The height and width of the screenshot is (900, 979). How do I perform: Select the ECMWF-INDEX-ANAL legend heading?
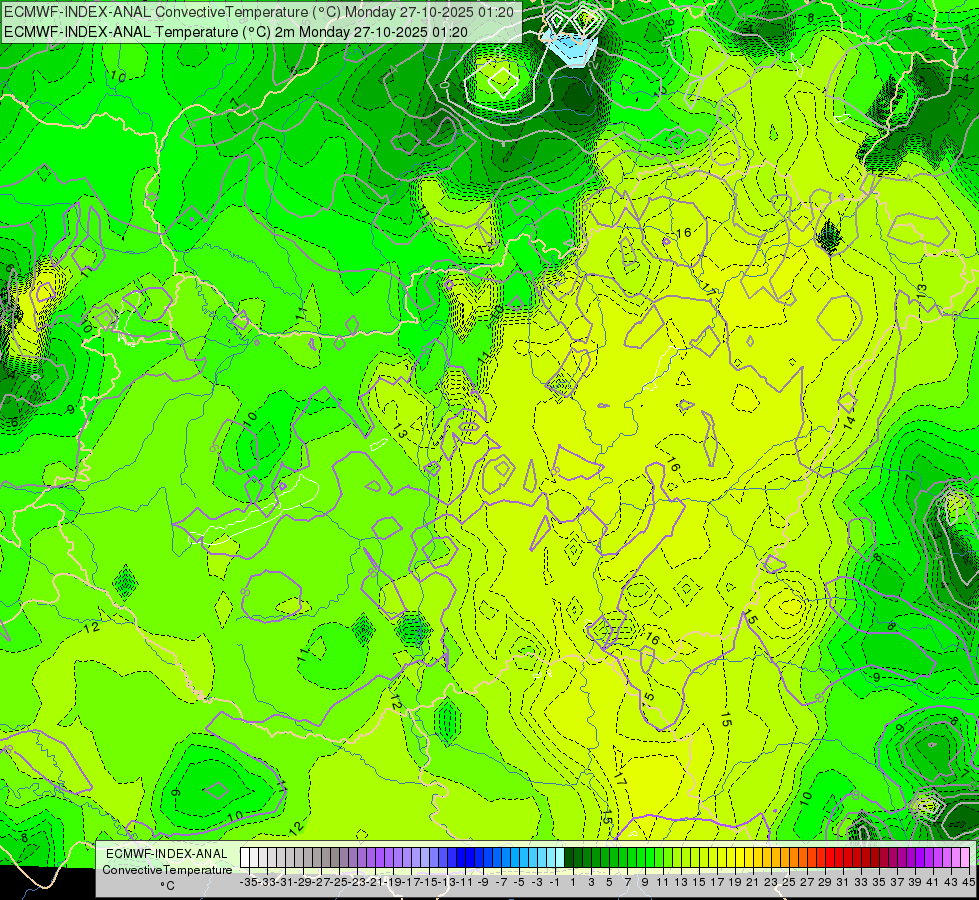point(167,854)
